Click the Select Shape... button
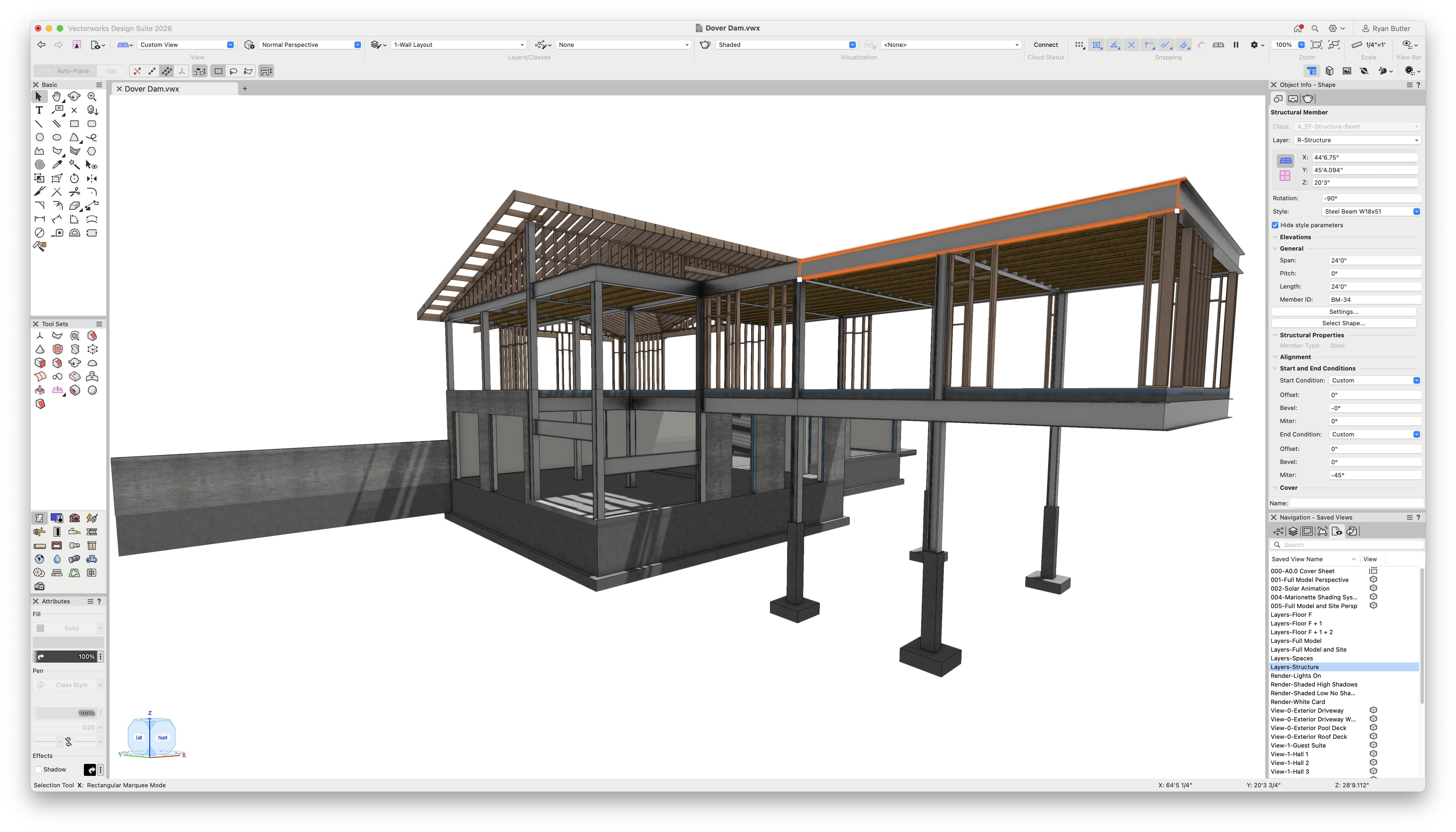 pyautogui.click(x=1343, y=323)
